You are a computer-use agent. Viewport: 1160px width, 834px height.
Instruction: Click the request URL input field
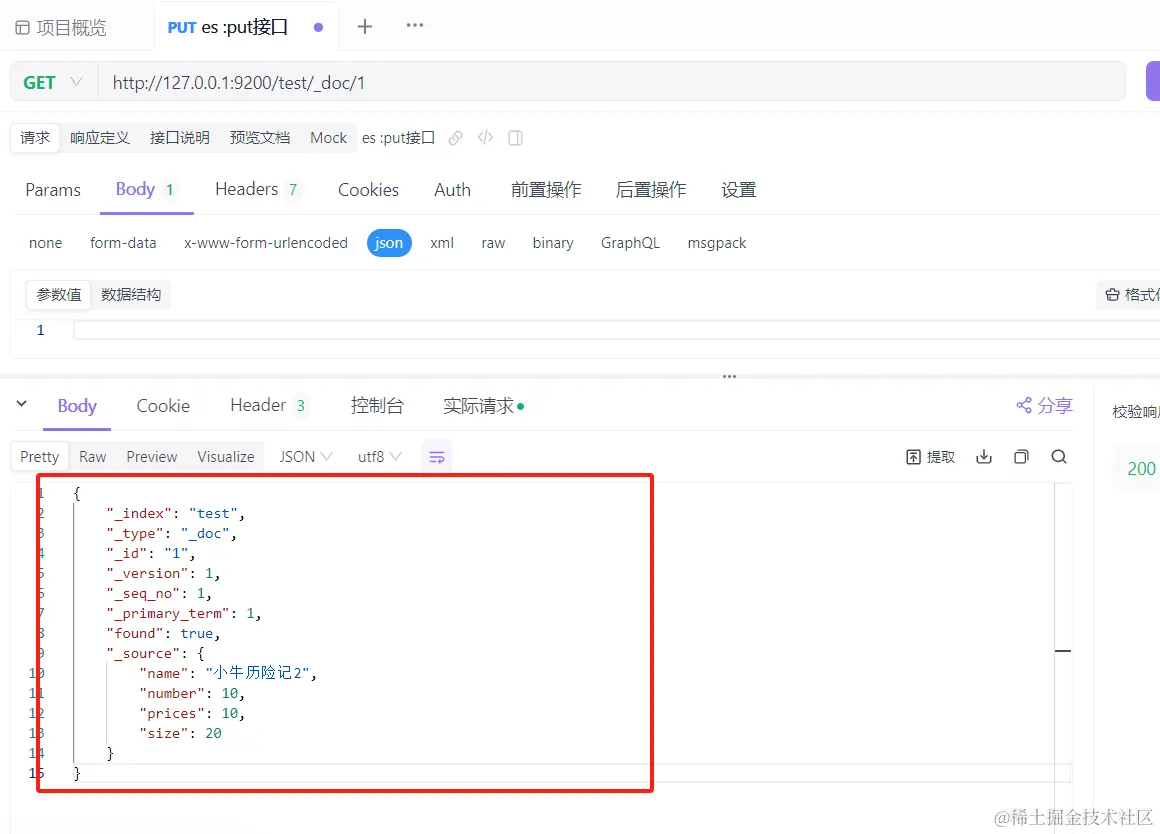611,82
